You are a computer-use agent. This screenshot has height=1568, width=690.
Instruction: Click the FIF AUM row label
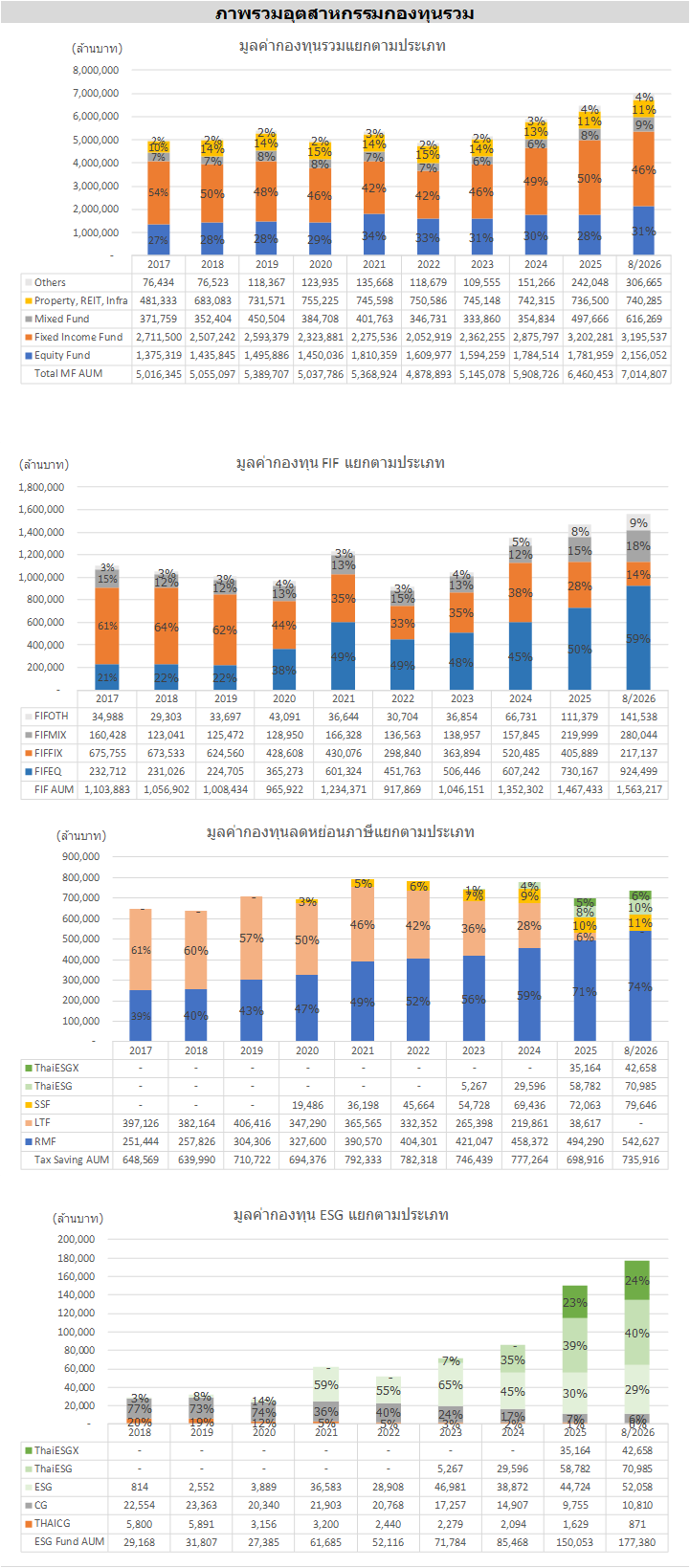tap(54, 790)
